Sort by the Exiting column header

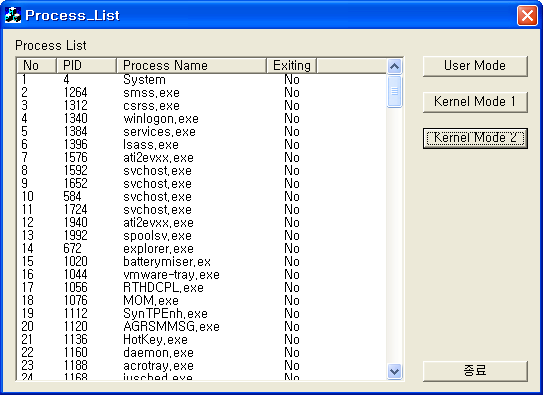(292, 65)
